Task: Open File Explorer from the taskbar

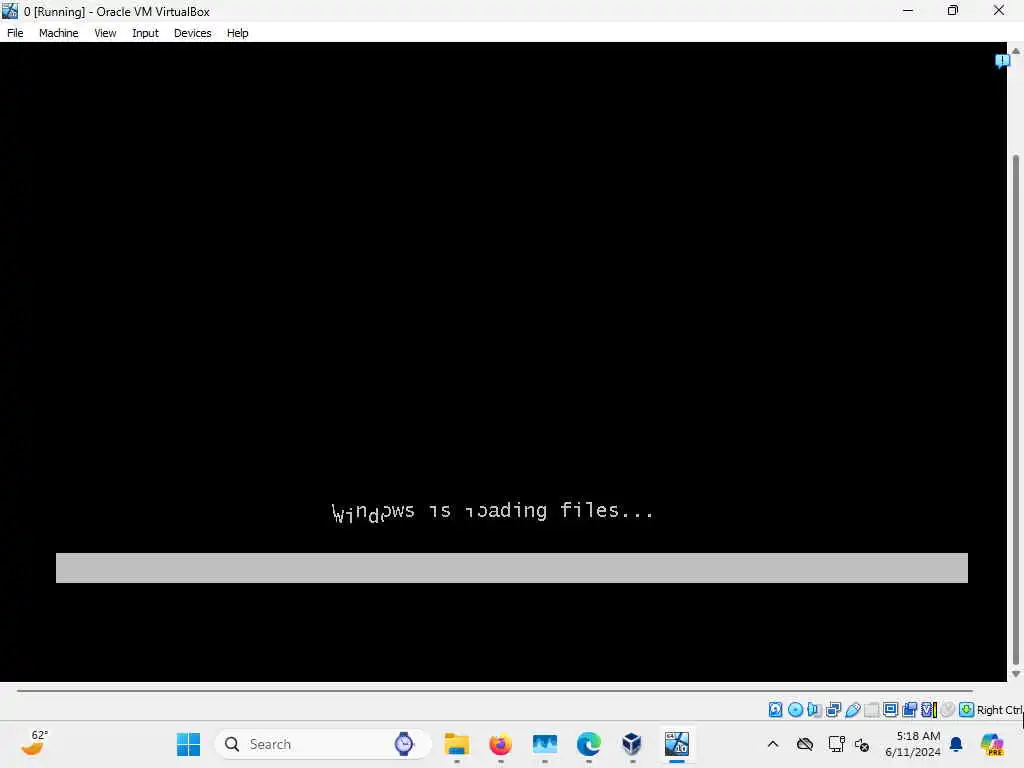Action: (x=456, y=744)
